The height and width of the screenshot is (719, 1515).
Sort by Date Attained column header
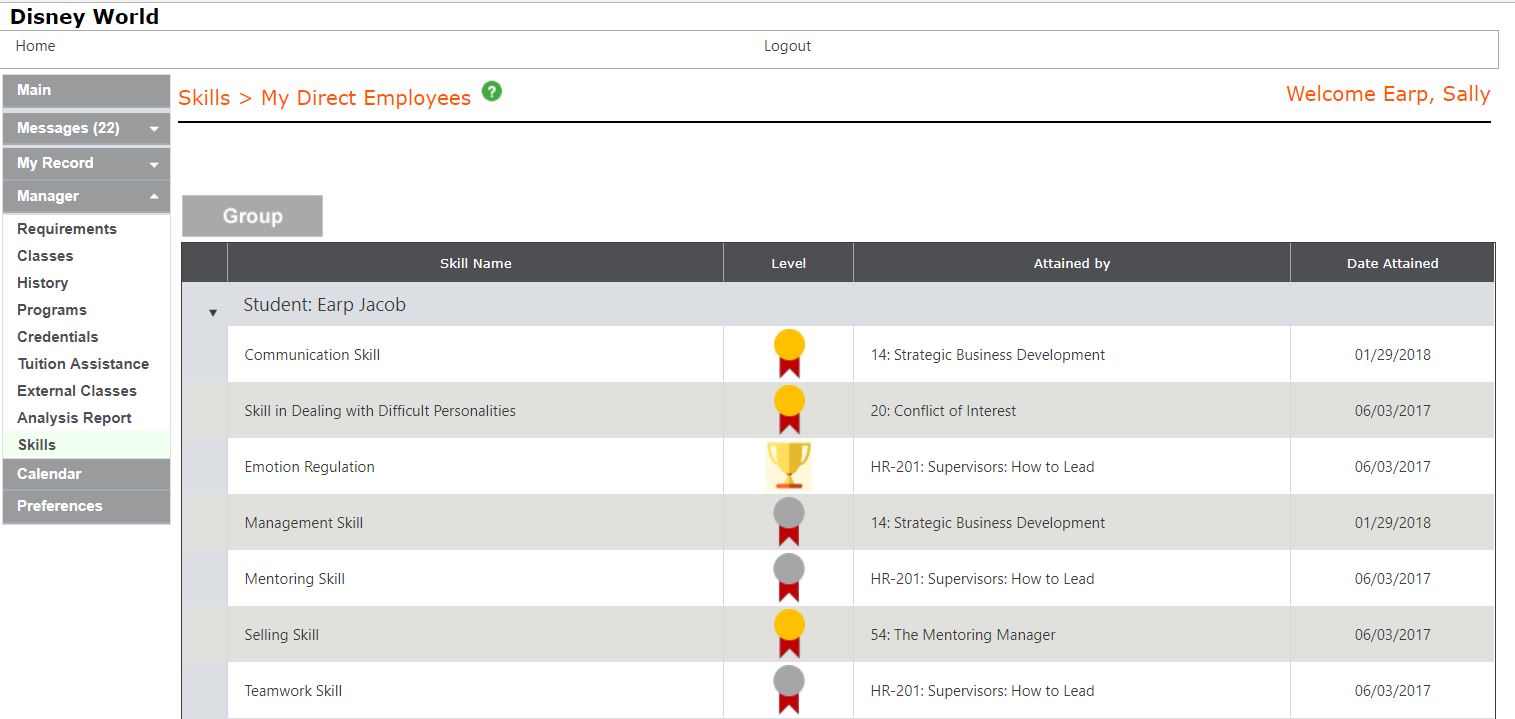point(1392,263)
